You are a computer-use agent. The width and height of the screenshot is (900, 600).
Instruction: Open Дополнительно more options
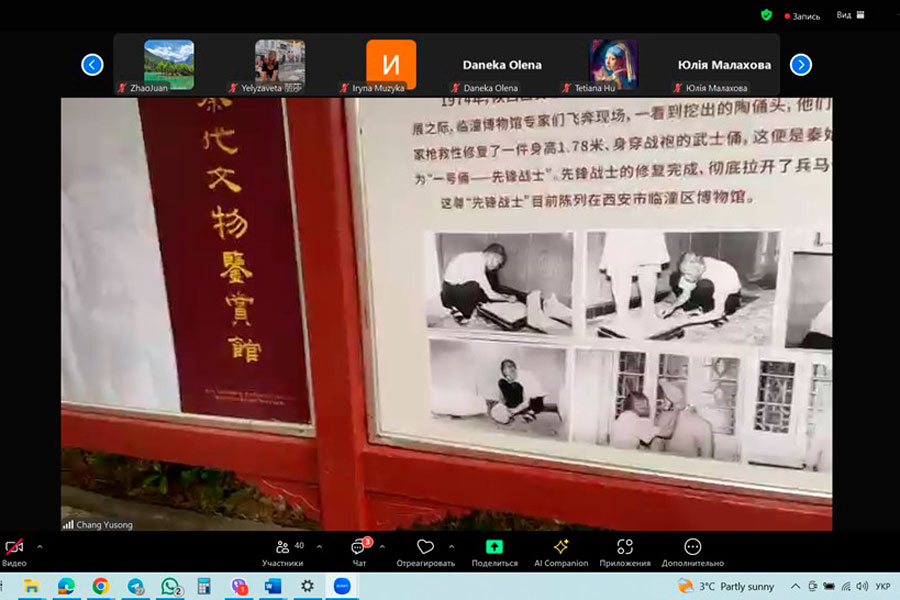[693, 553]
